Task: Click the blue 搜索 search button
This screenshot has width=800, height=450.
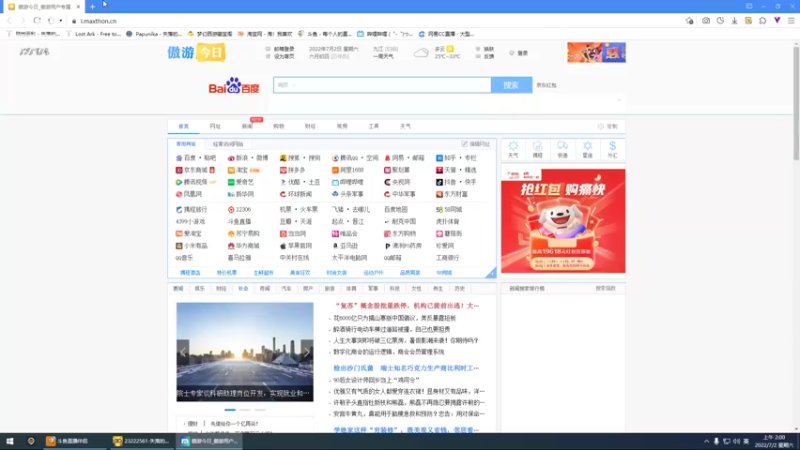Action: tap(511, 85)
